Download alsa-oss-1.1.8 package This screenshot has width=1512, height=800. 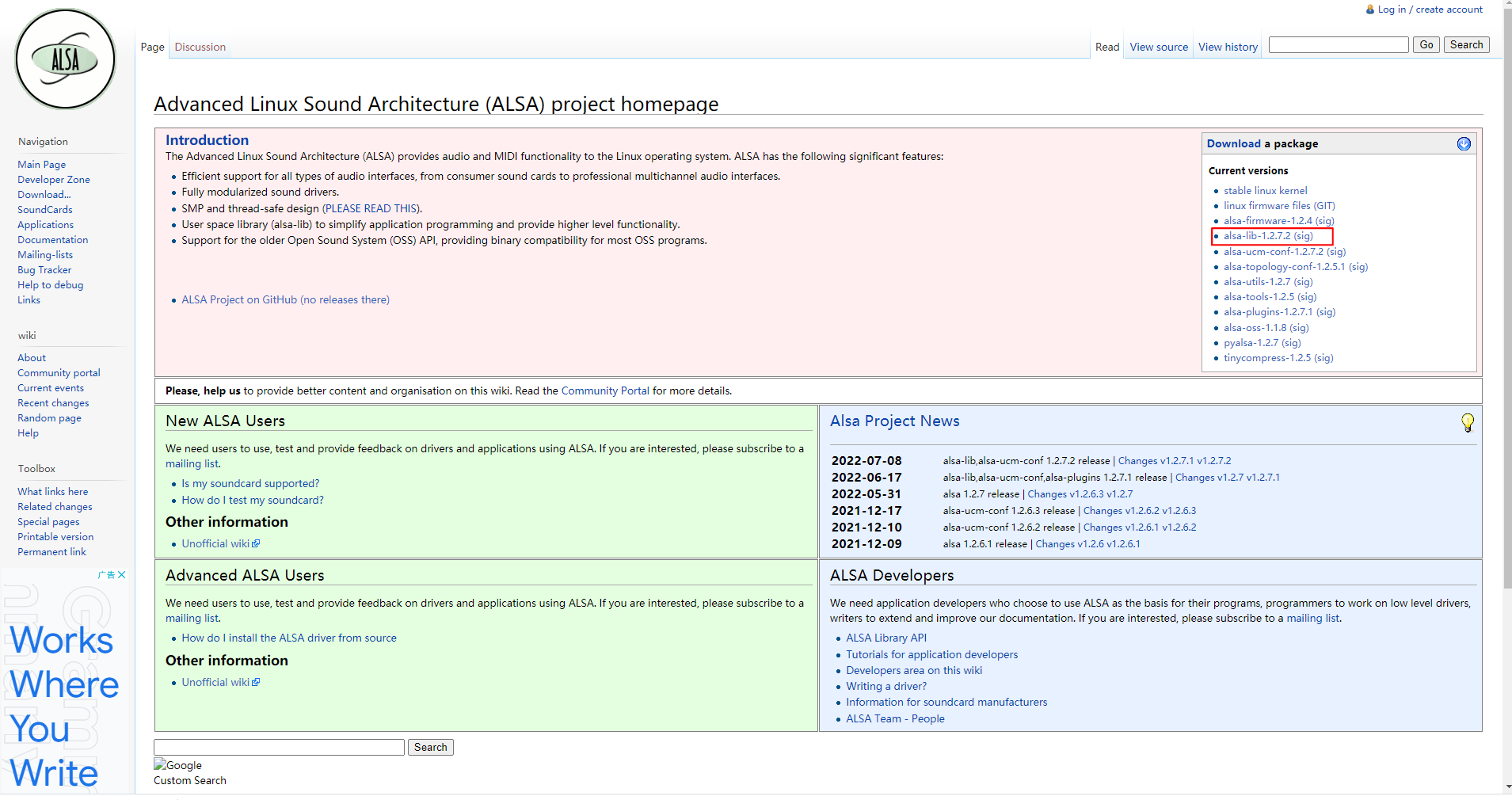1255,328
